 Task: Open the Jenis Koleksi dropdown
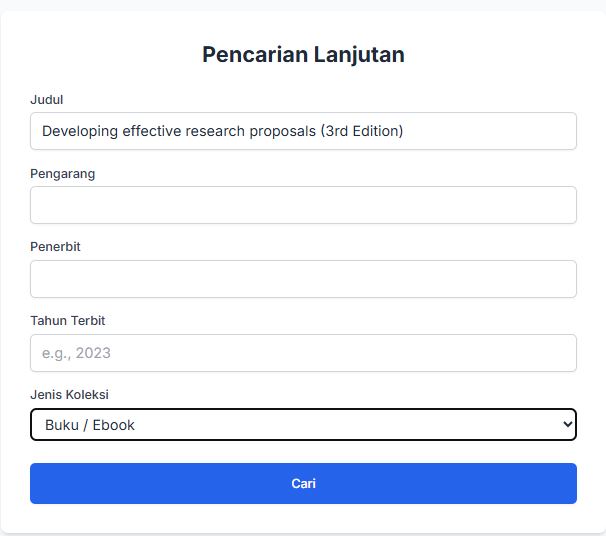(x=303, y=425)
